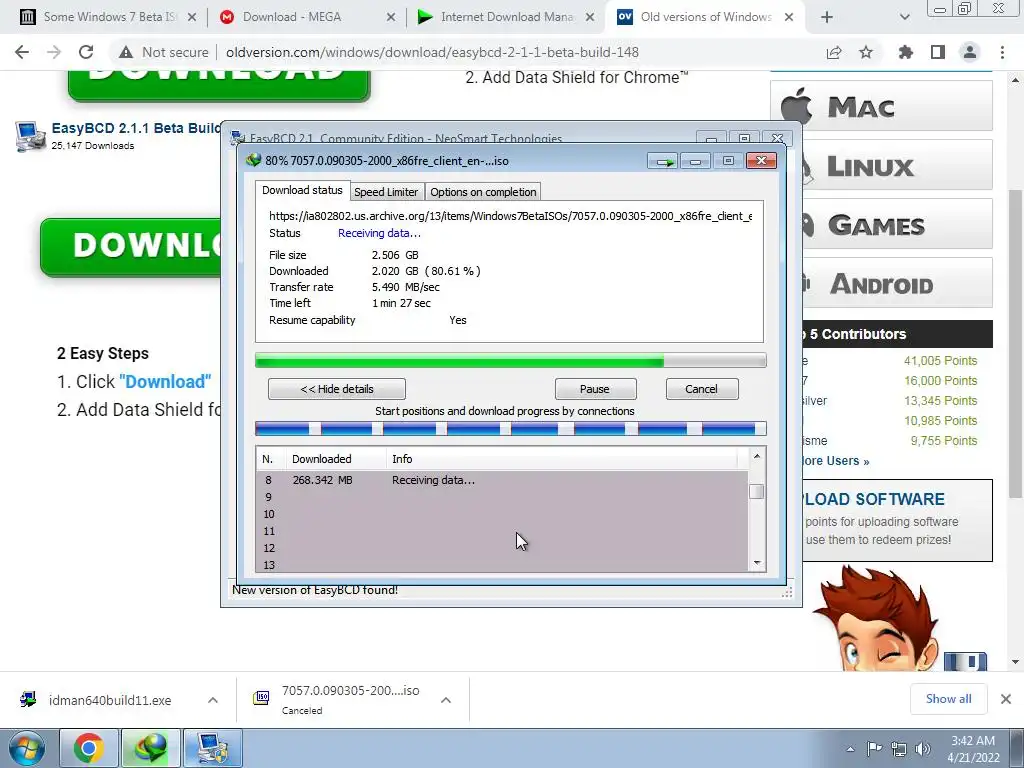Click the IDM green arrow title bar icon
Image resolution: width=1024 pixels, height=768 pixels.
pyautogui.click(x=664, y=161)
